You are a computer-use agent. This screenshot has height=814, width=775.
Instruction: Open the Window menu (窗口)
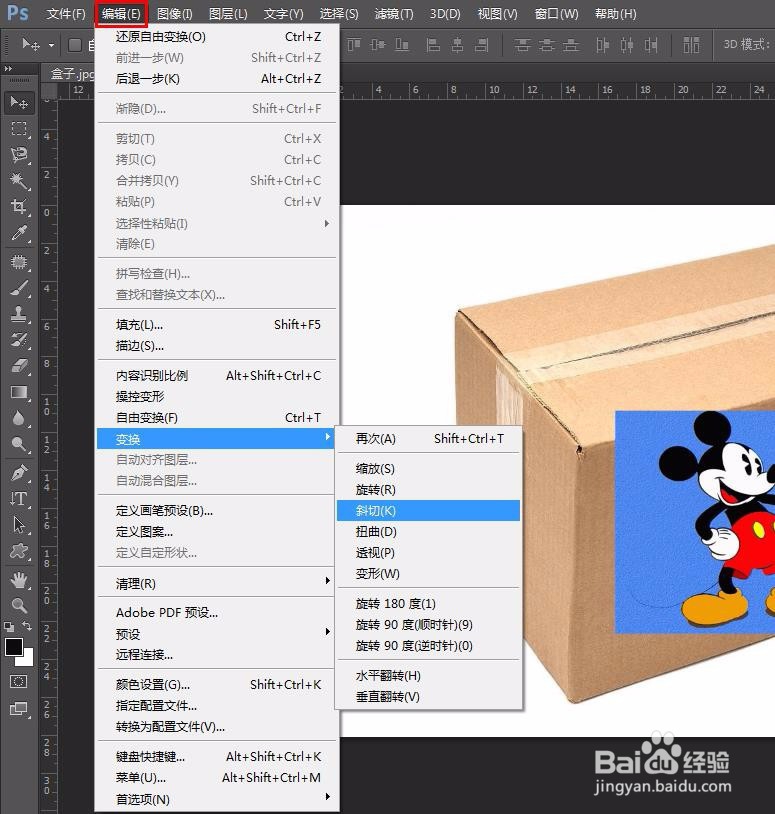tap(556, 14)
